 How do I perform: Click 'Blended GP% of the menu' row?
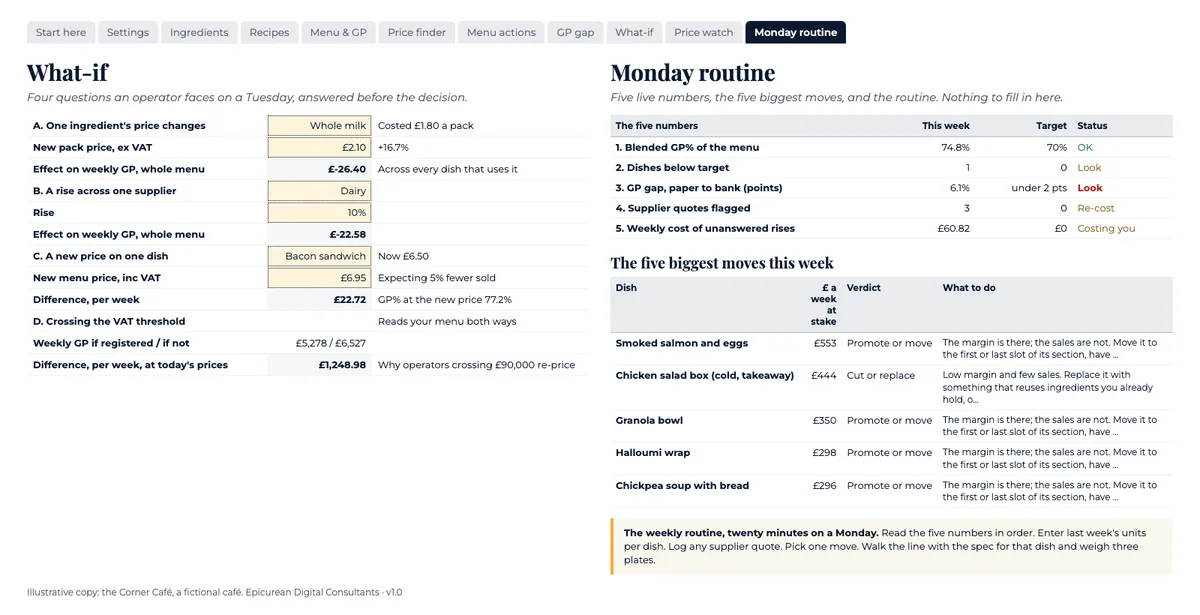pyautogui.click(x=891, y=147)
